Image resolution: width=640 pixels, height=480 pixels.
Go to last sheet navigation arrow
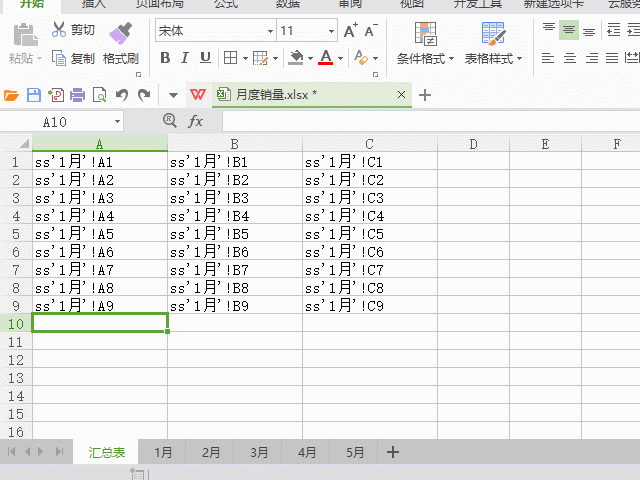point(60,451)
